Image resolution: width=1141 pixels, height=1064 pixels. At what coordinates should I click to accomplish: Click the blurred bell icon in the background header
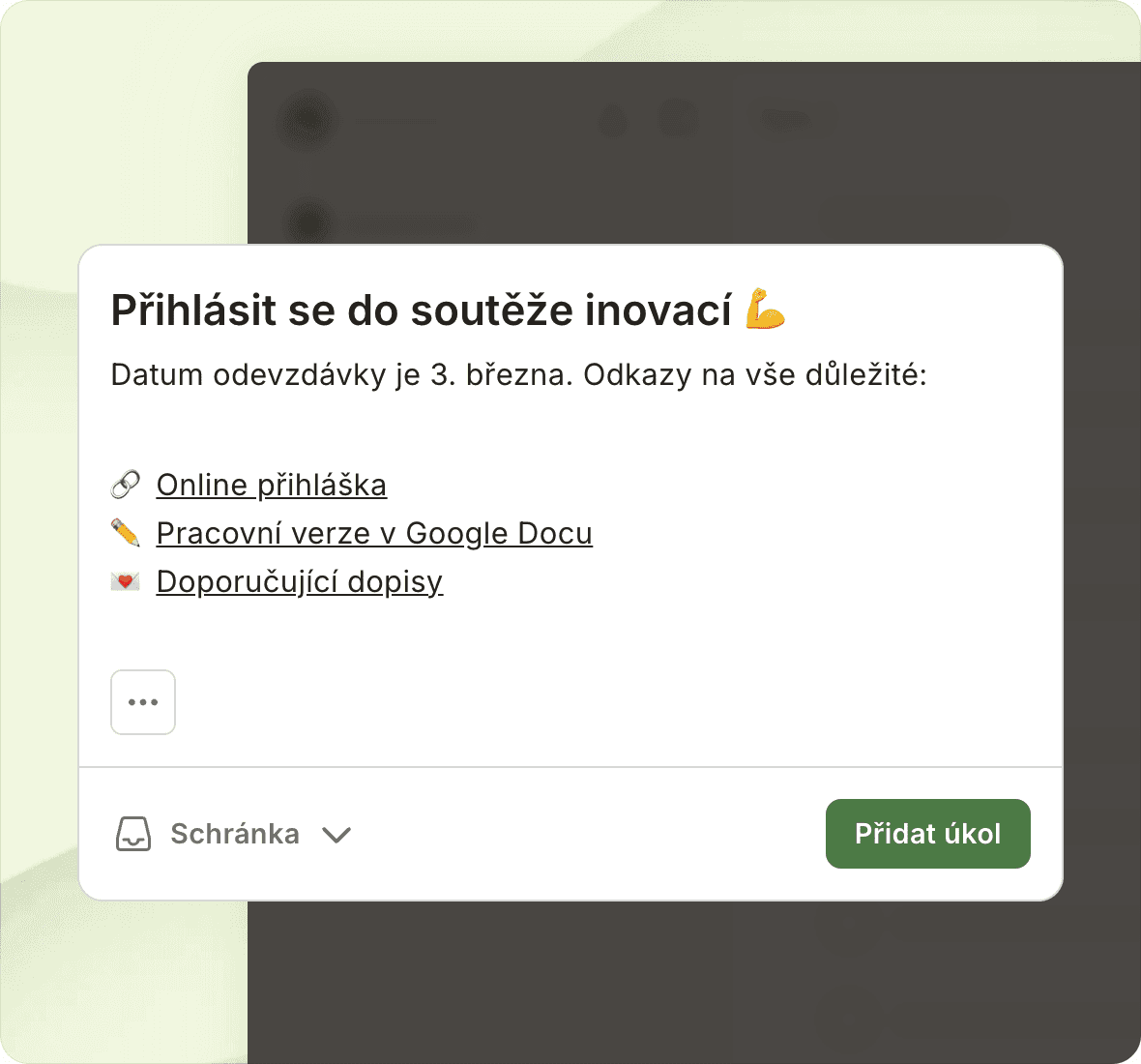click(613, 121)
